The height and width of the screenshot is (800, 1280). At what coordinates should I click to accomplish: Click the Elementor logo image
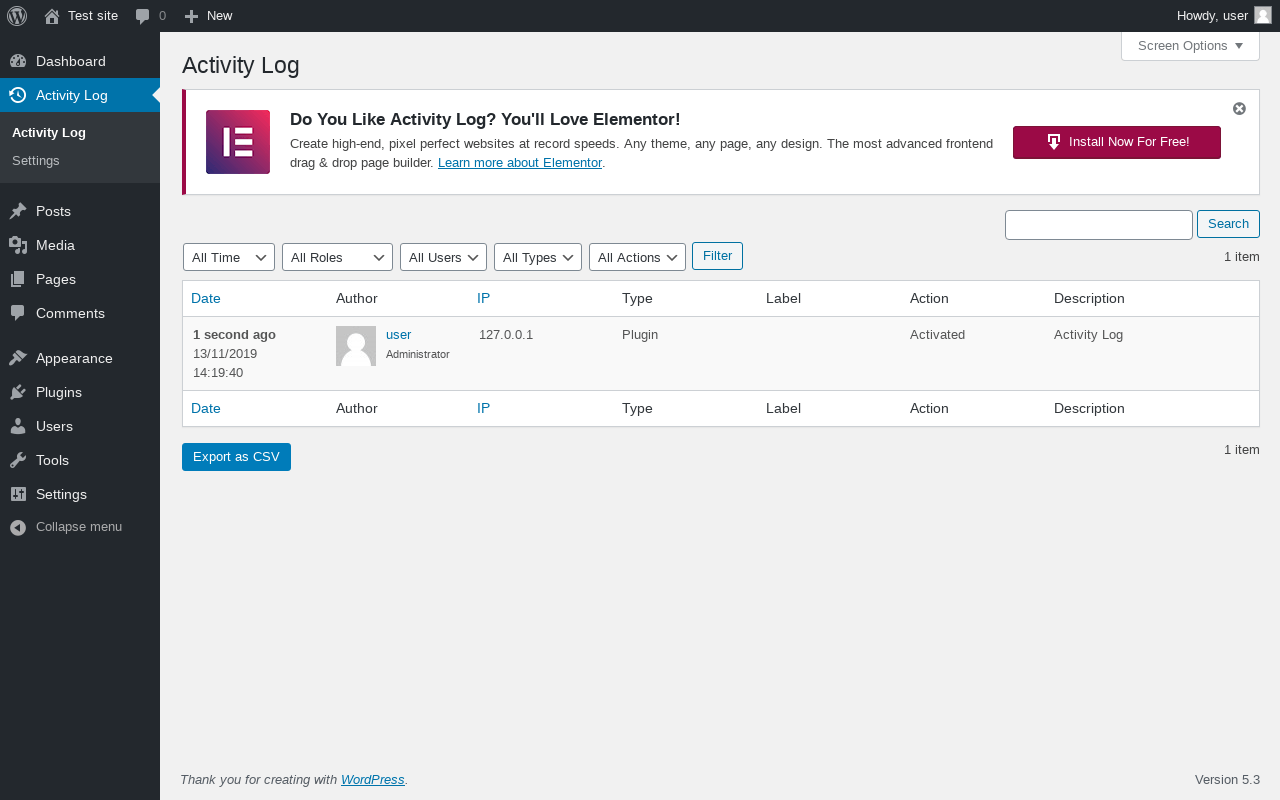click(x=238, y=142)
